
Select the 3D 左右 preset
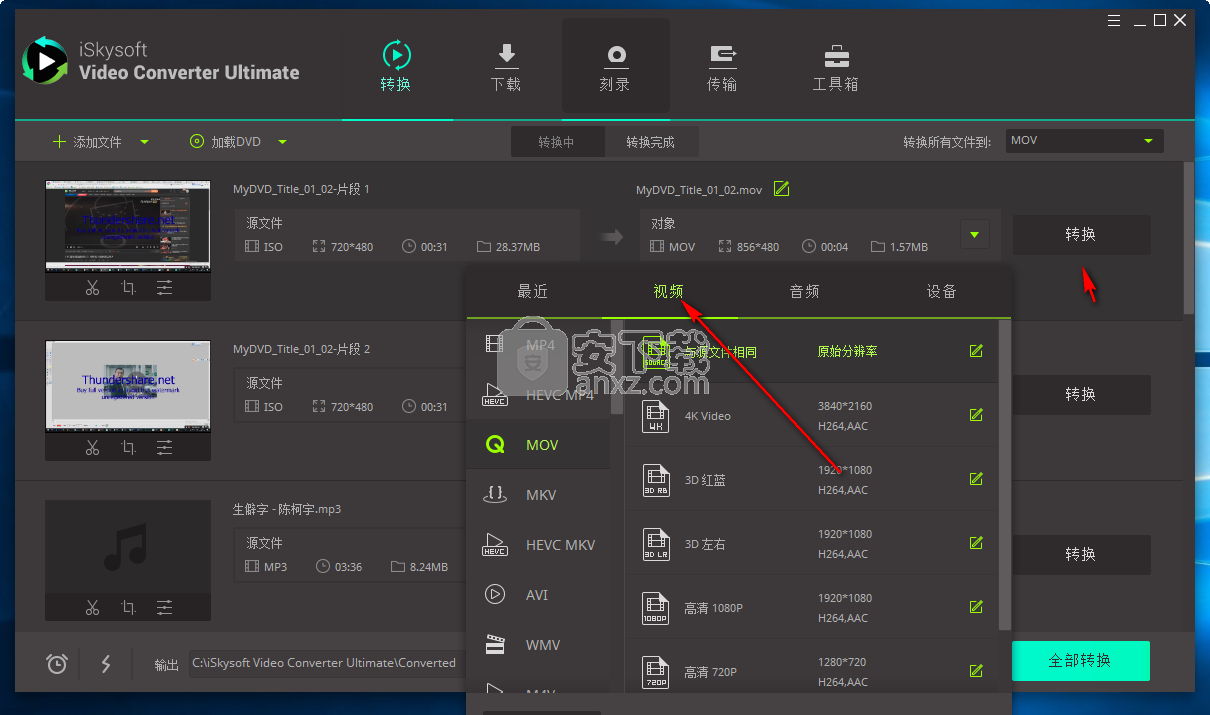click(811, 544)
